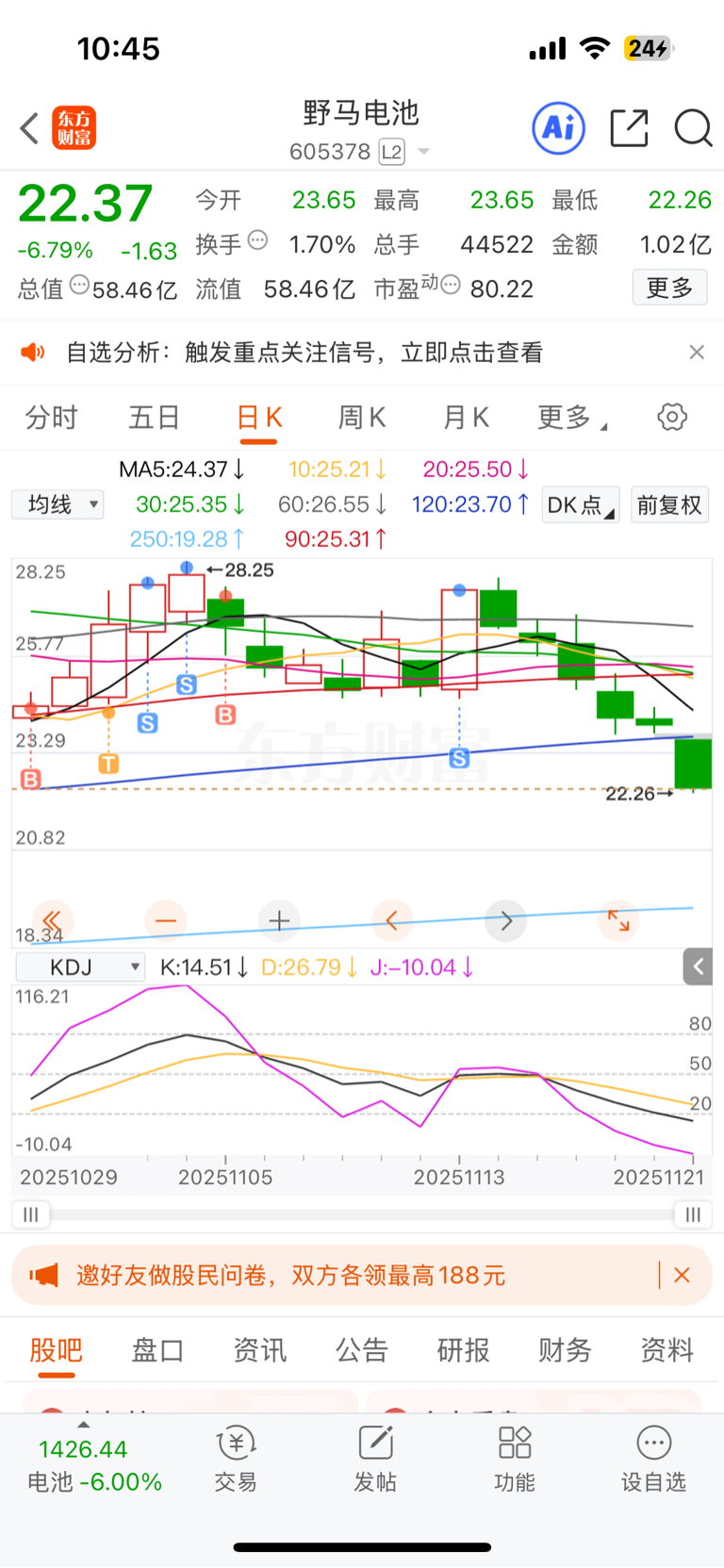
Task: Open the Ai assistant icon
Action: (559, 128)
